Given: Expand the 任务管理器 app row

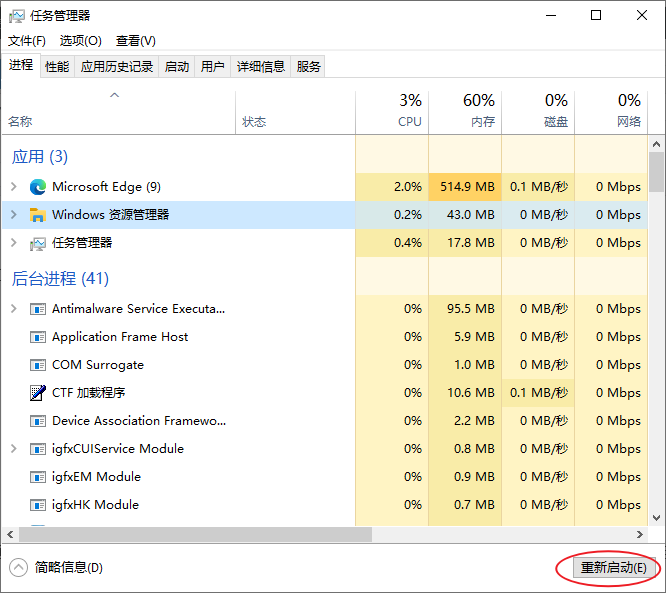Looking at the screenshot, I should pos(14,243).
